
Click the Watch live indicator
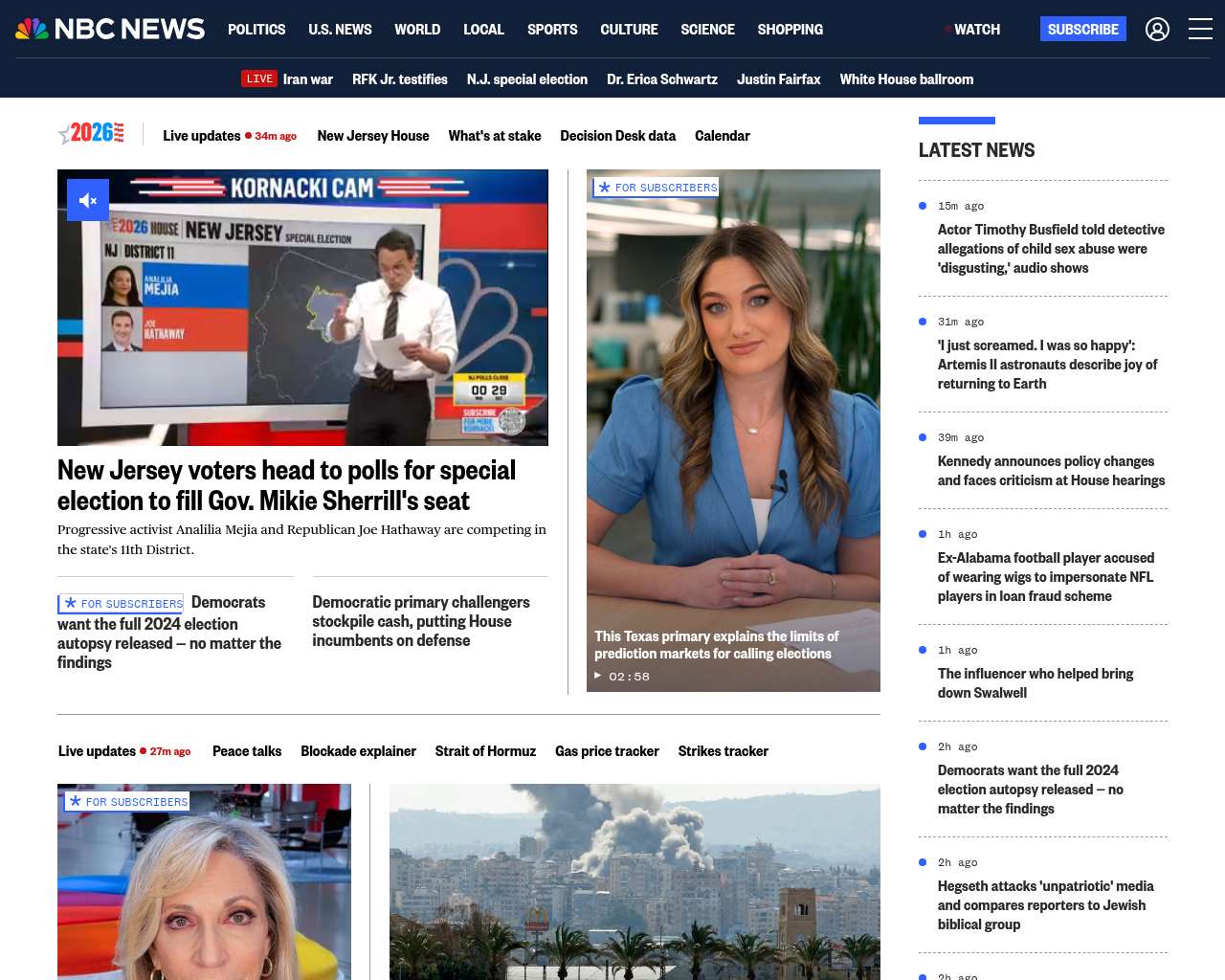point(972,30)
